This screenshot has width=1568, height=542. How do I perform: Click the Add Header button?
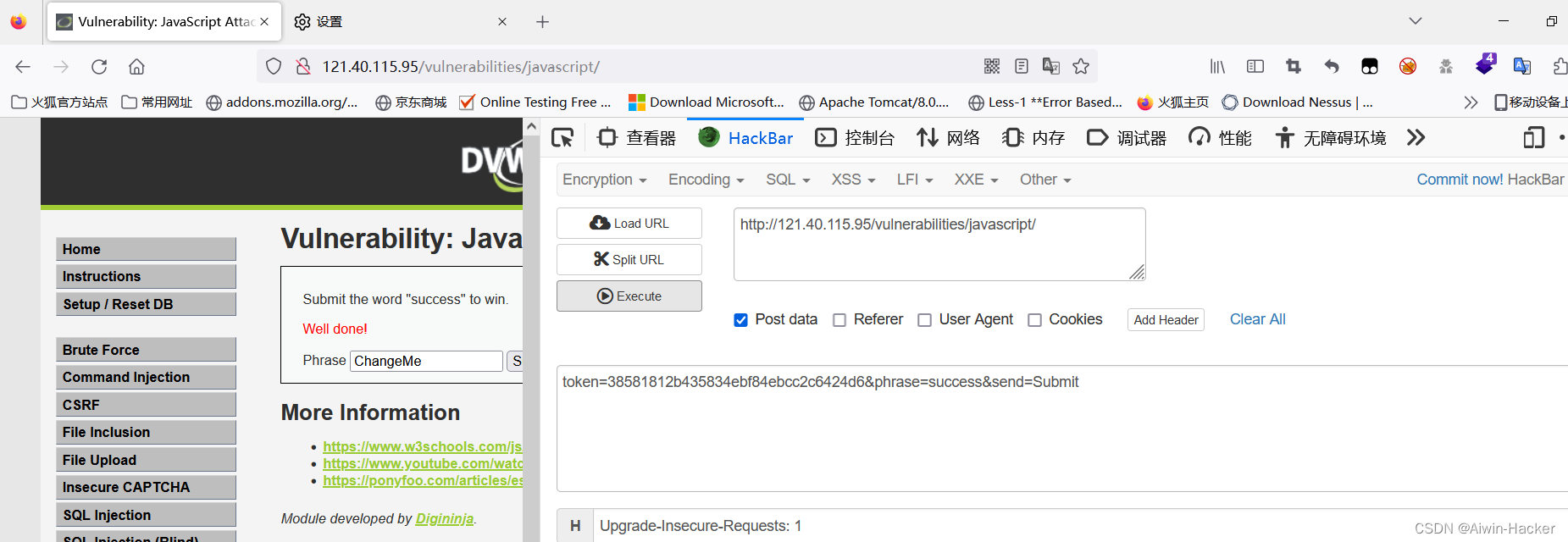(x=1166, y=319)
